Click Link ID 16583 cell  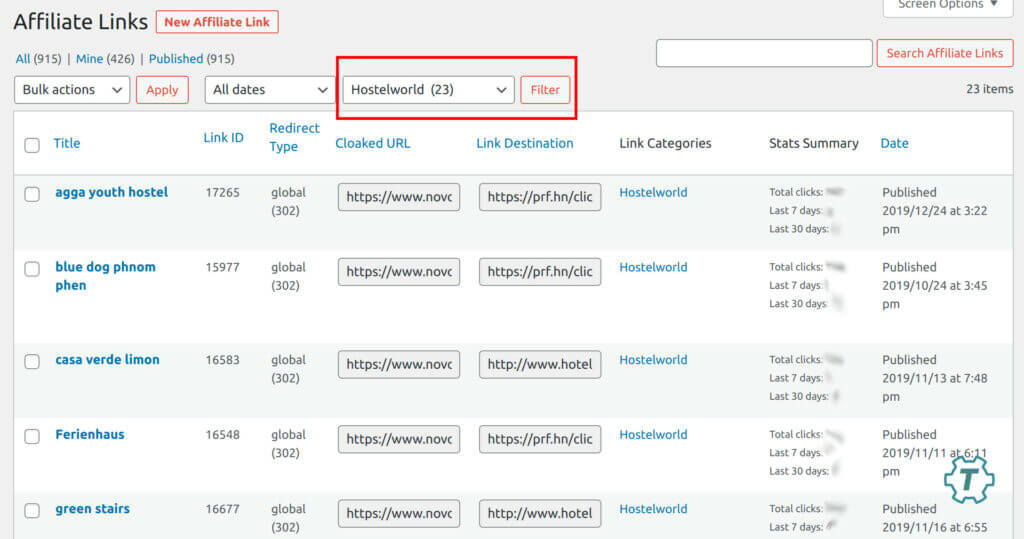[x=223, y=359]
